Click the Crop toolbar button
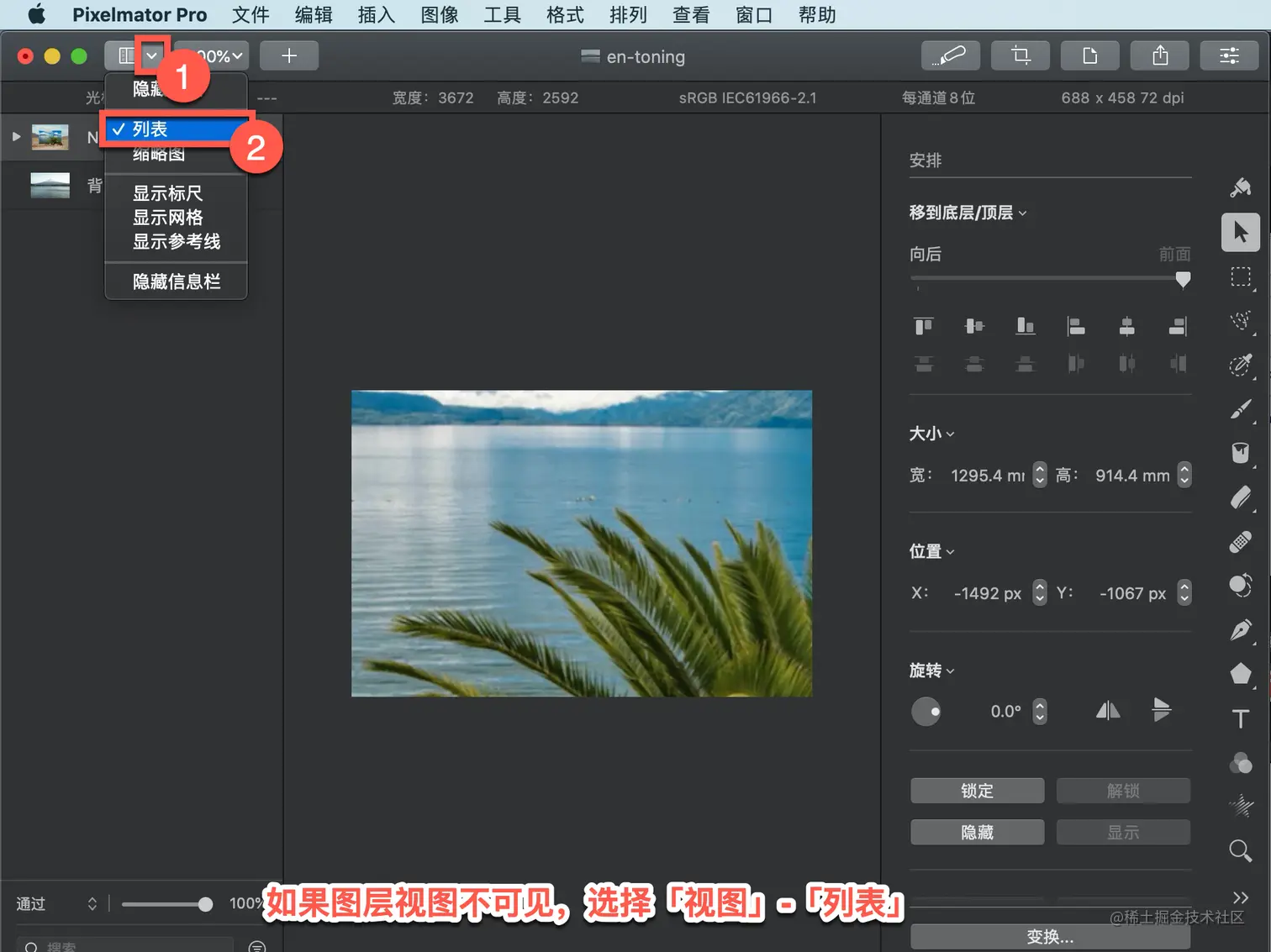Screen dimensions: 1271x952 [x=1020, y=55]
